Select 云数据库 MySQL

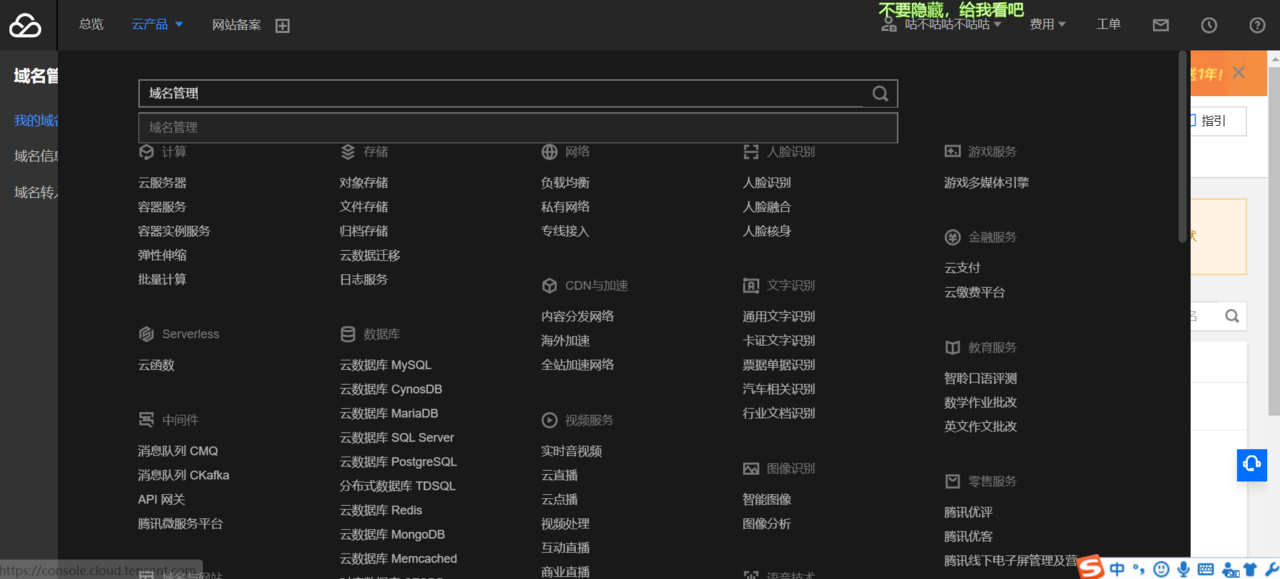(386, 365)
